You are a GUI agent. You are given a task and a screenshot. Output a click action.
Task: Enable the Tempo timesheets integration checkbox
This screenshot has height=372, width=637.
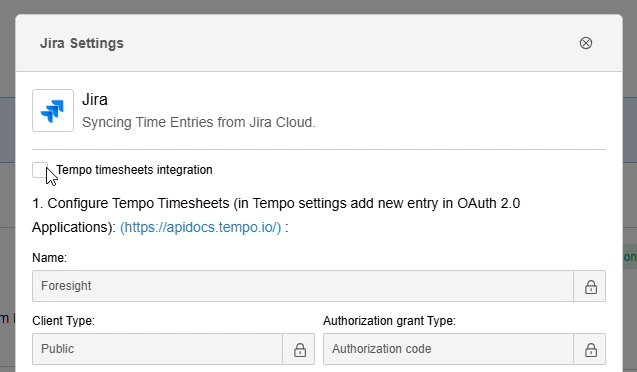point(40,170)
